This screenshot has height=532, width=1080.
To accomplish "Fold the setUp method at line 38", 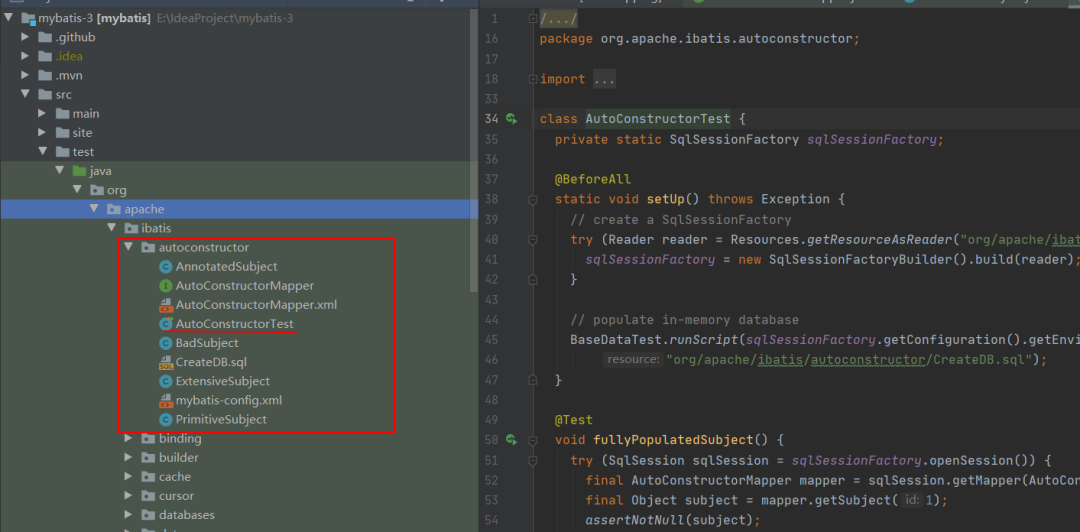I will point(533,200).
